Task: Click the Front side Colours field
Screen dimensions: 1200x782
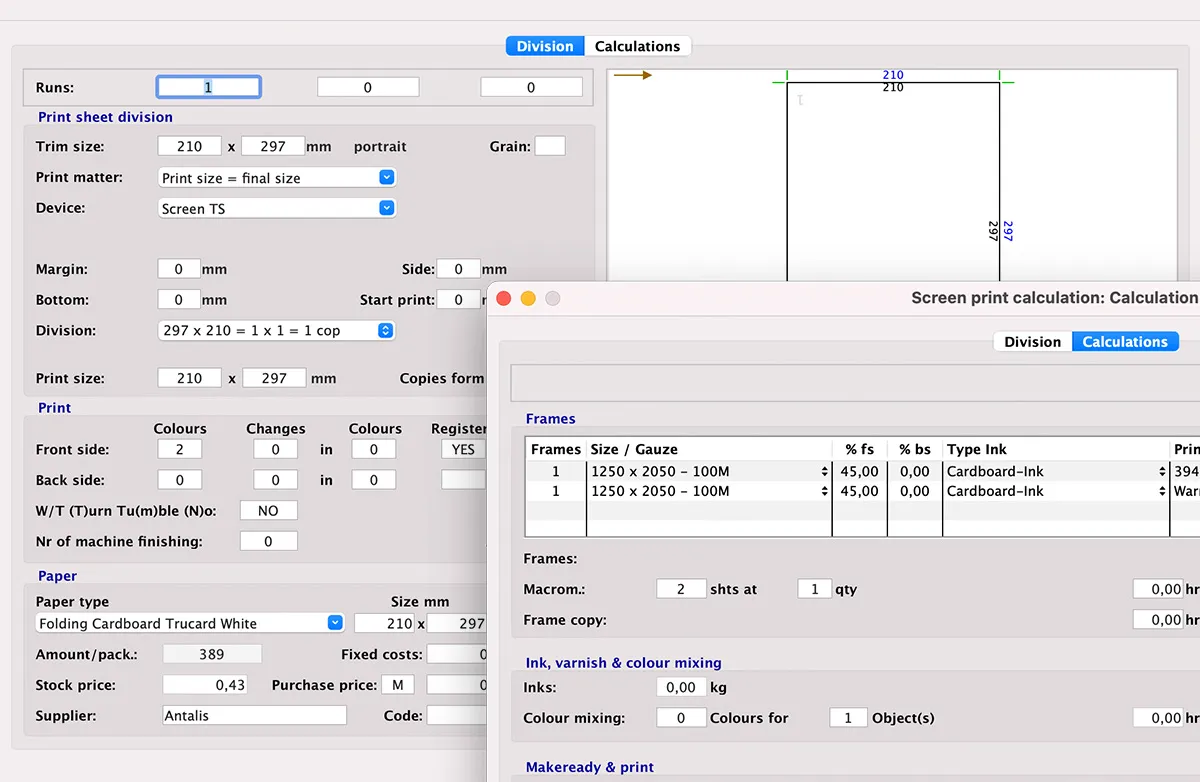Action: [180, 450]
